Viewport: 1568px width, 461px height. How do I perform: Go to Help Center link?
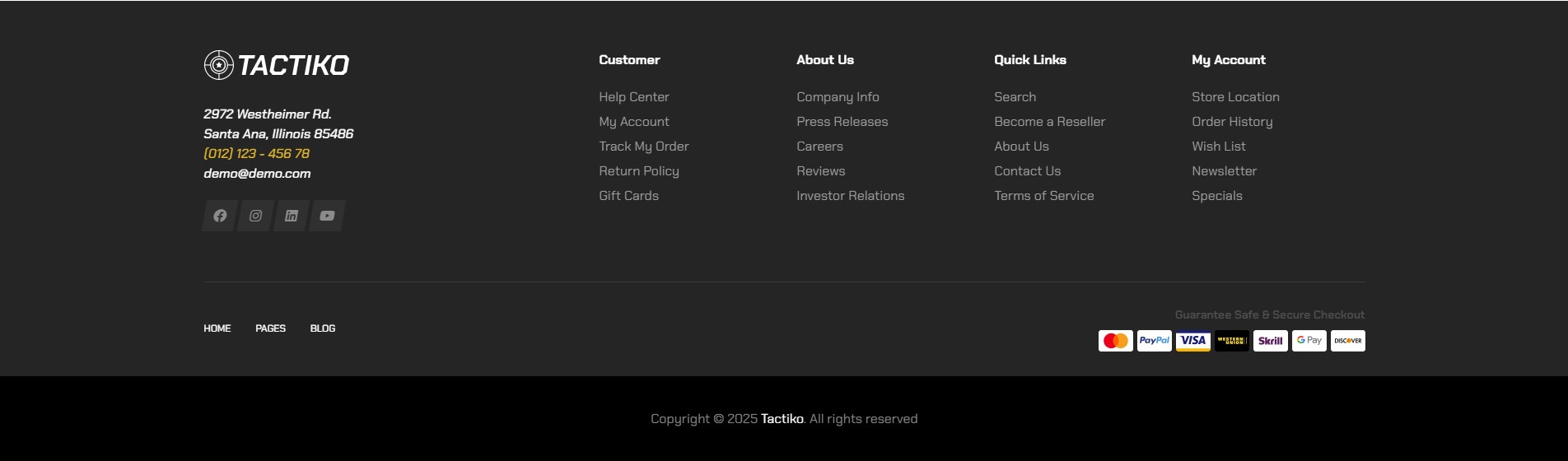pos(634,97)
